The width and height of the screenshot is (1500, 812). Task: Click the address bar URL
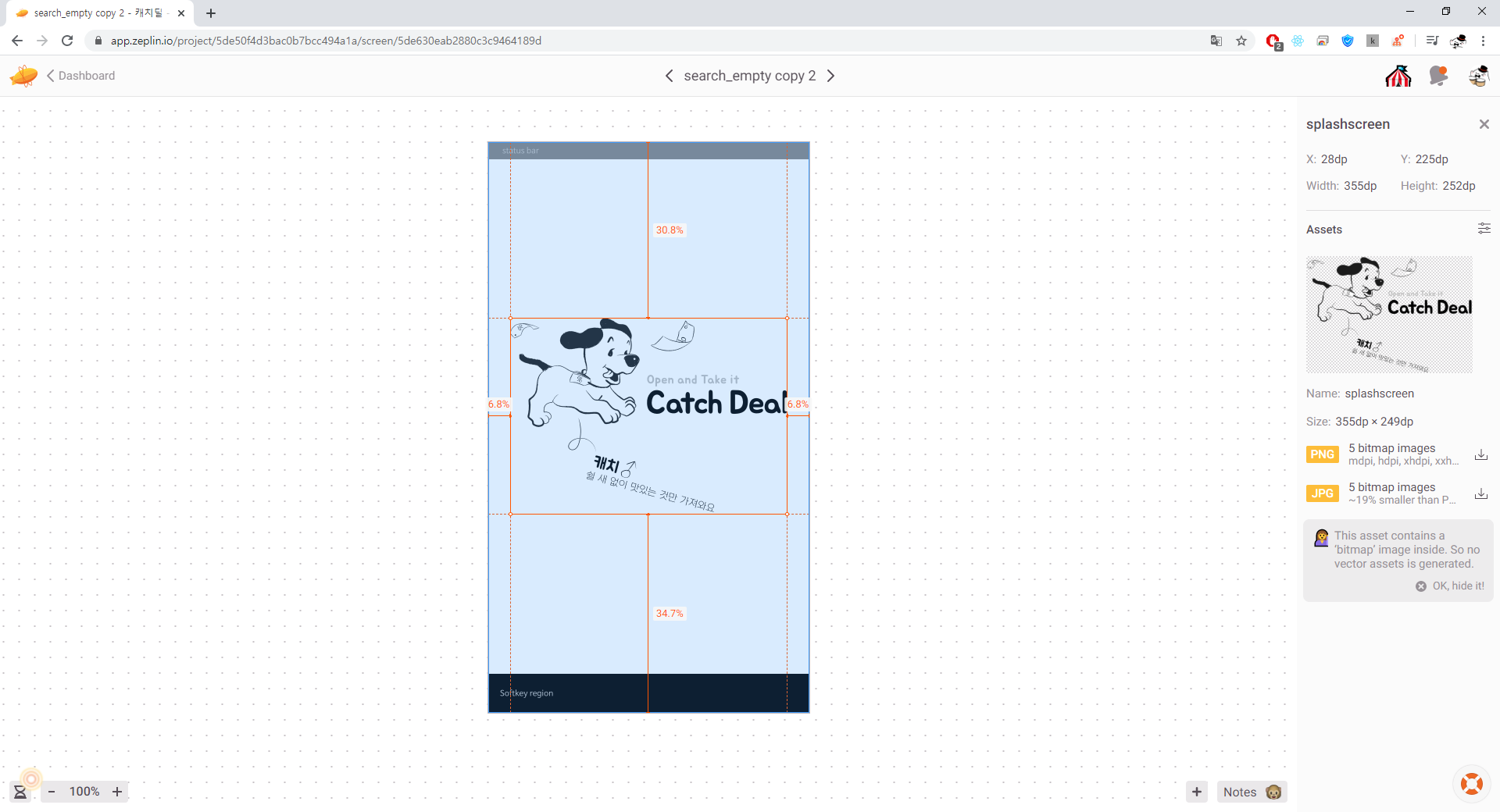click(x=326, y=41)
